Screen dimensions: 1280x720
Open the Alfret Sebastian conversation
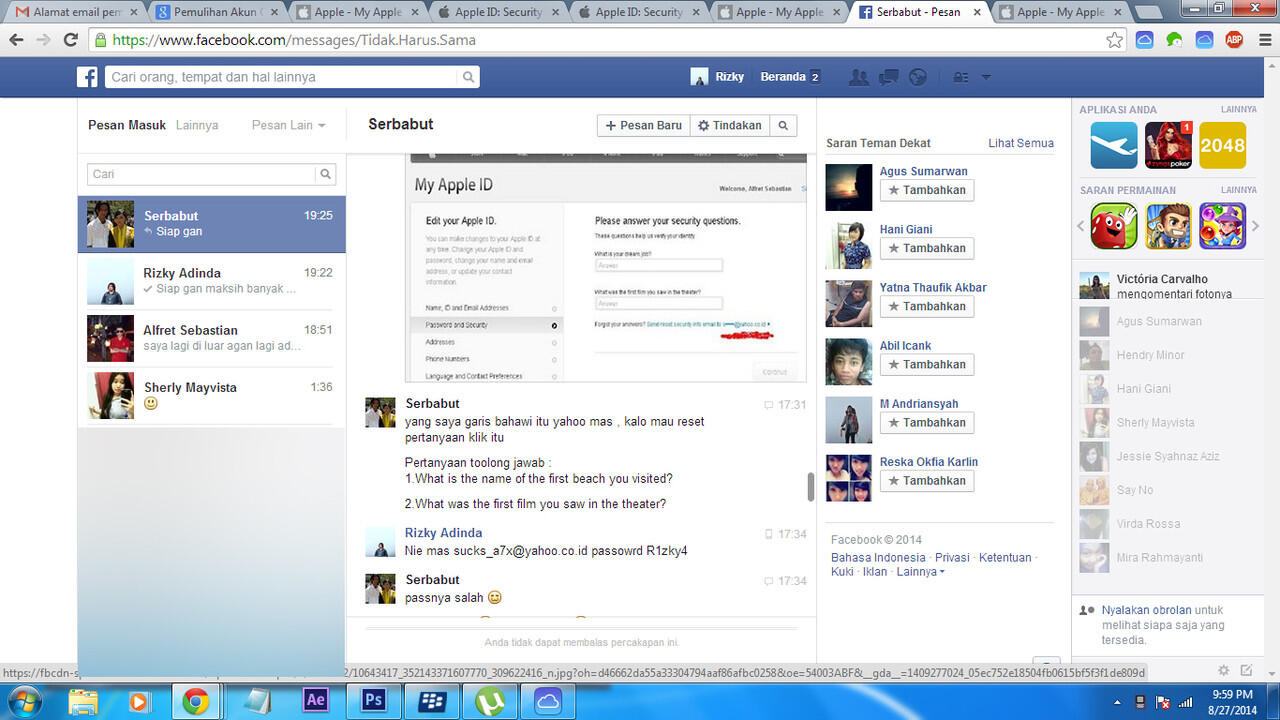212,339
